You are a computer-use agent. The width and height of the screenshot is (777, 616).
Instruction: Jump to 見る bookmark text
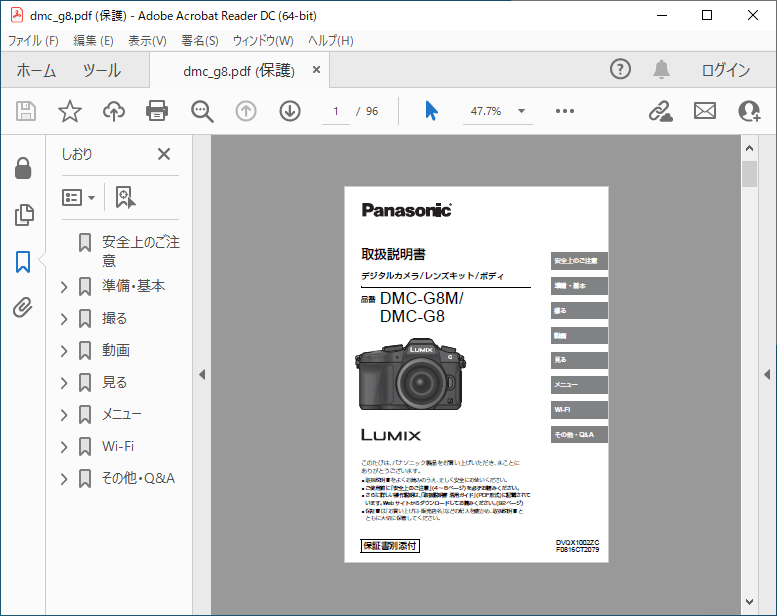click(114, 383)
